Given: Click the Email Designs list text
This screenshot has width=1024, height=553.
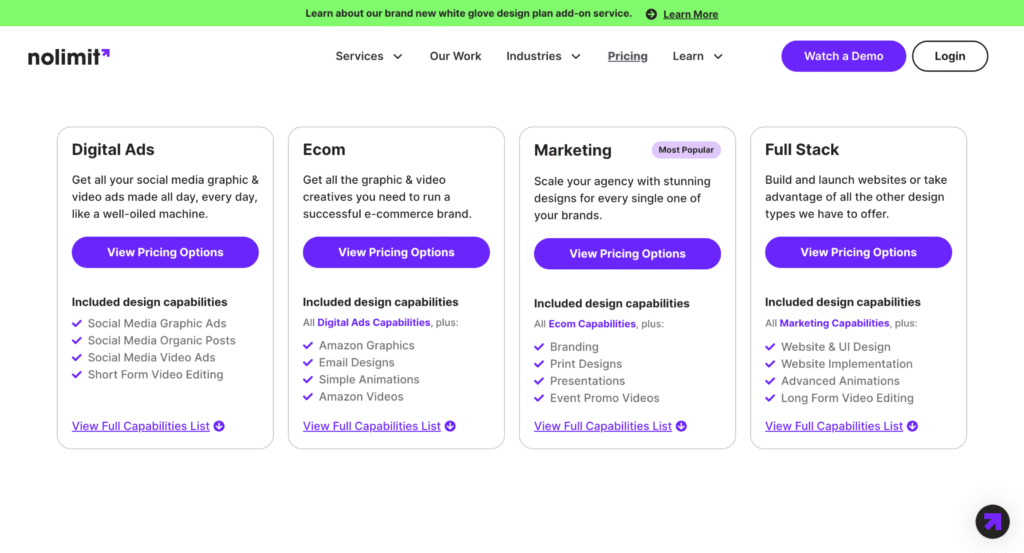Looking at the screenshot, I should click(x=357, y=362).
